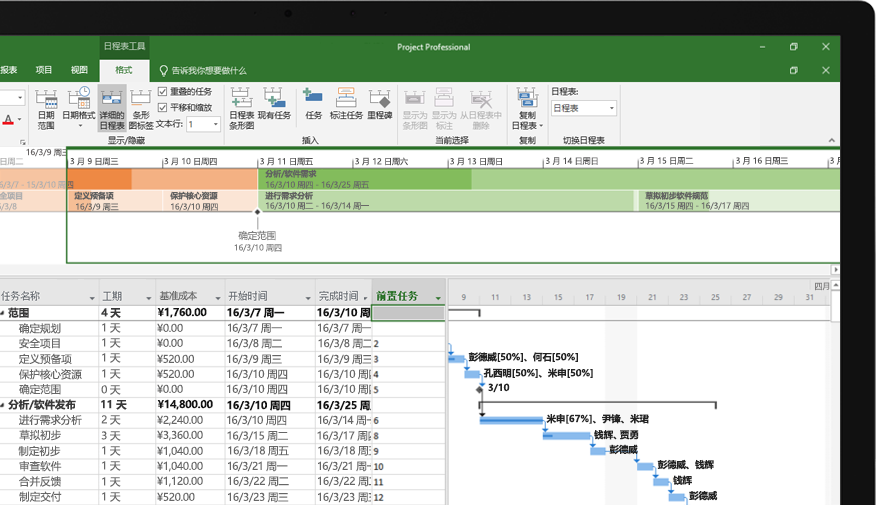Click the Gantt chart scroll up arrow

click(x=835, y=285)
